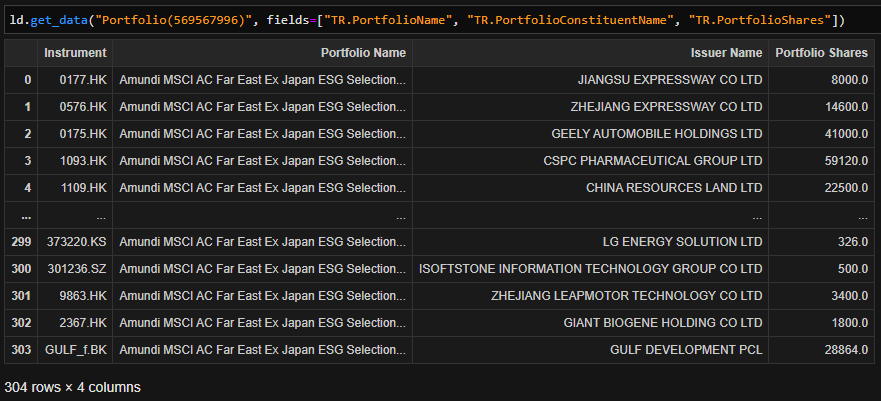
Task: Click issuer LG ENERGY SOLUTION LTD
Action: coord(682,241)
